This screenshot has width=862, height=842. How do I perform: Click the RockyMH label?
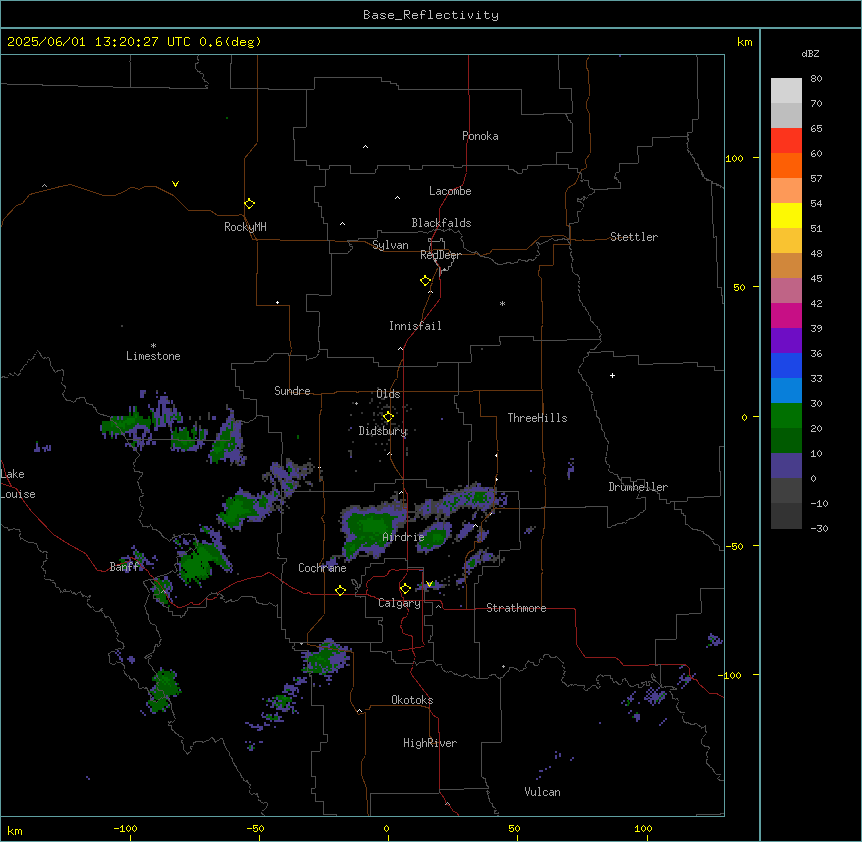pos(245,227)
